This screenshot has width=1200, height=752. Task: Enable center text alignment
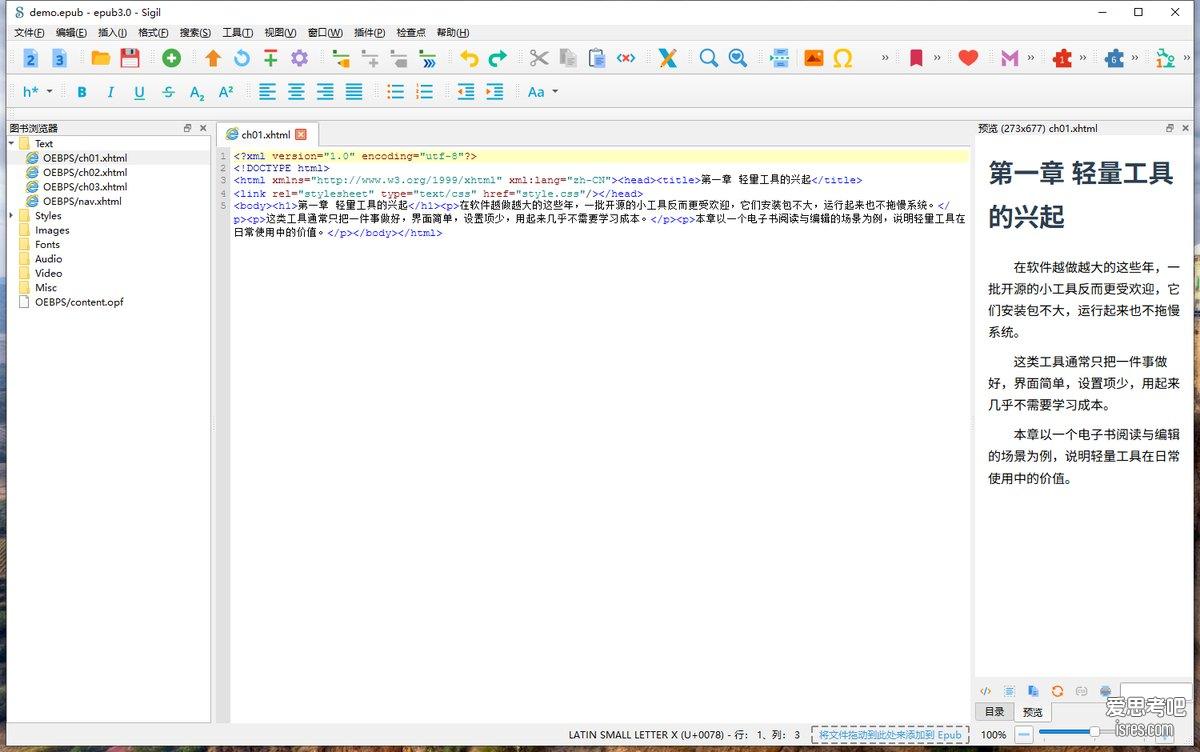pyautogui.click(x=297, y=92)
